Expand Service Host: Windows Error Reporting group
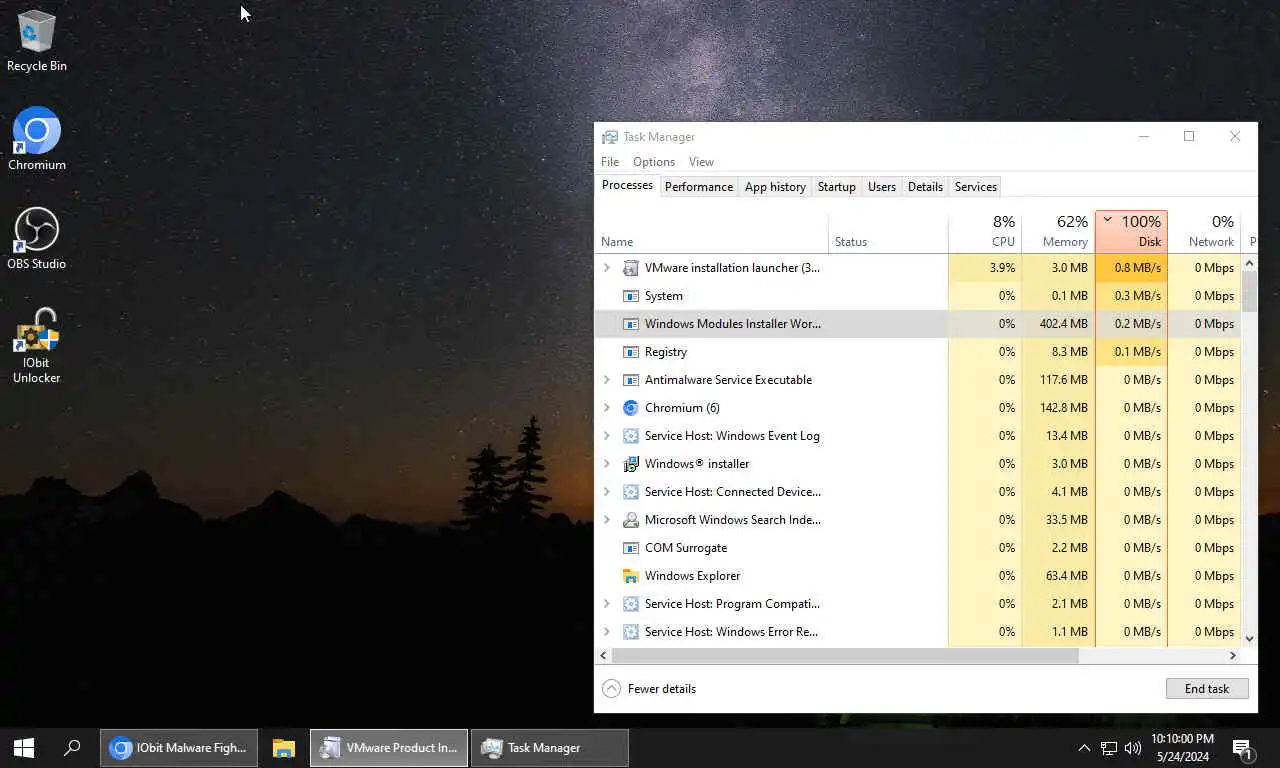 coord(606,632)
